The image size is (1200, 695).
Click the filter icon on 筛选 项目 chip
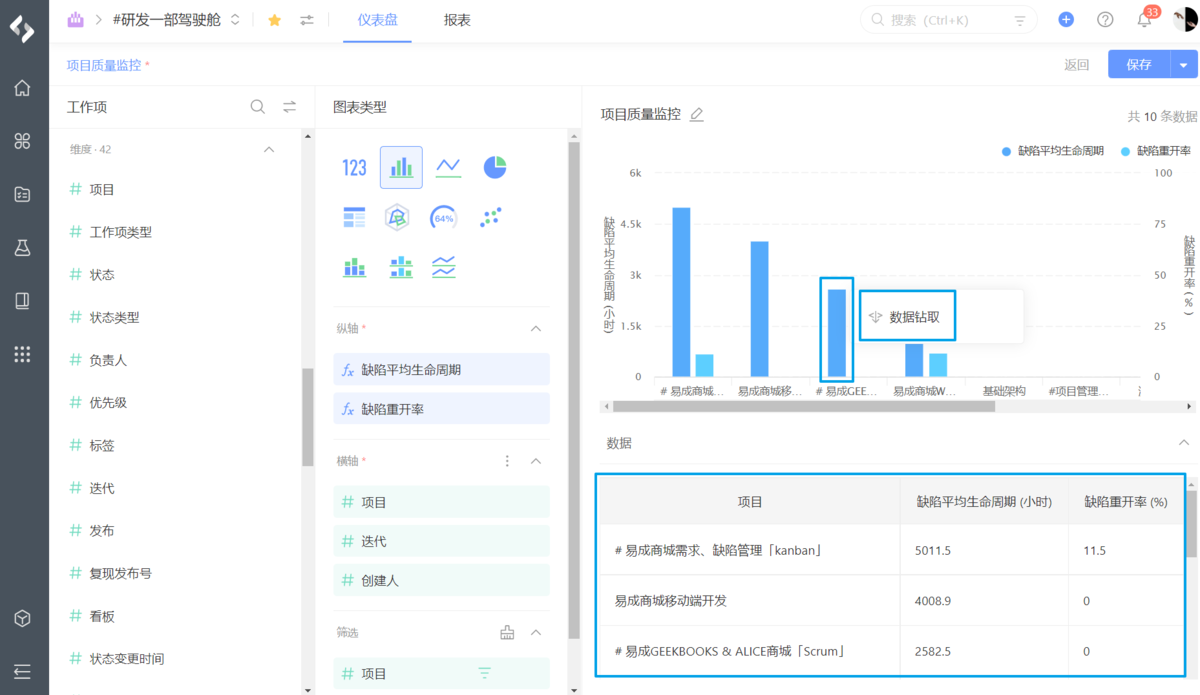click(485, 674)
